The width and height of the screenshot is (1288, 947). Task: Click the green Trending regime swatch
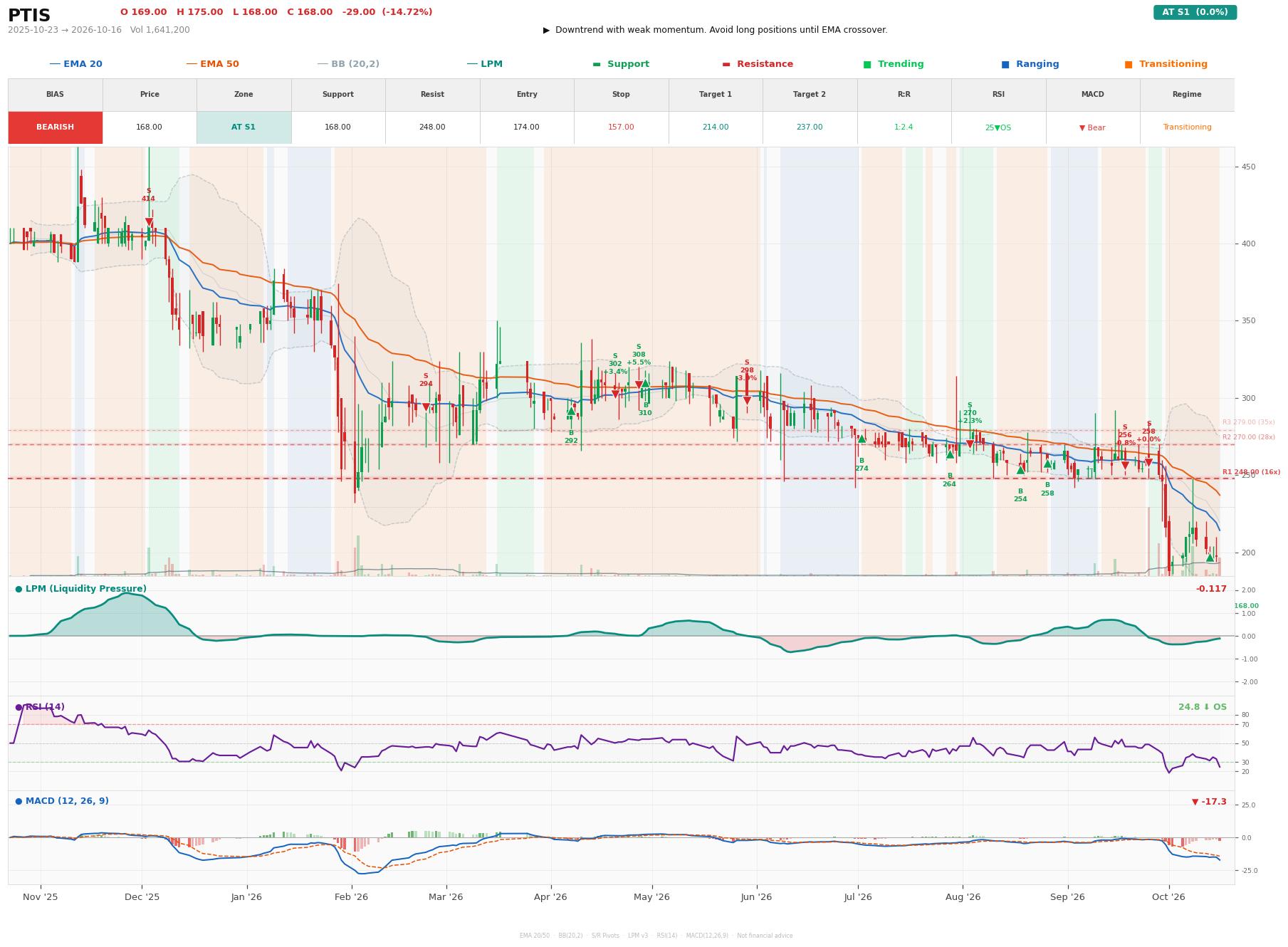pos(867,64)
